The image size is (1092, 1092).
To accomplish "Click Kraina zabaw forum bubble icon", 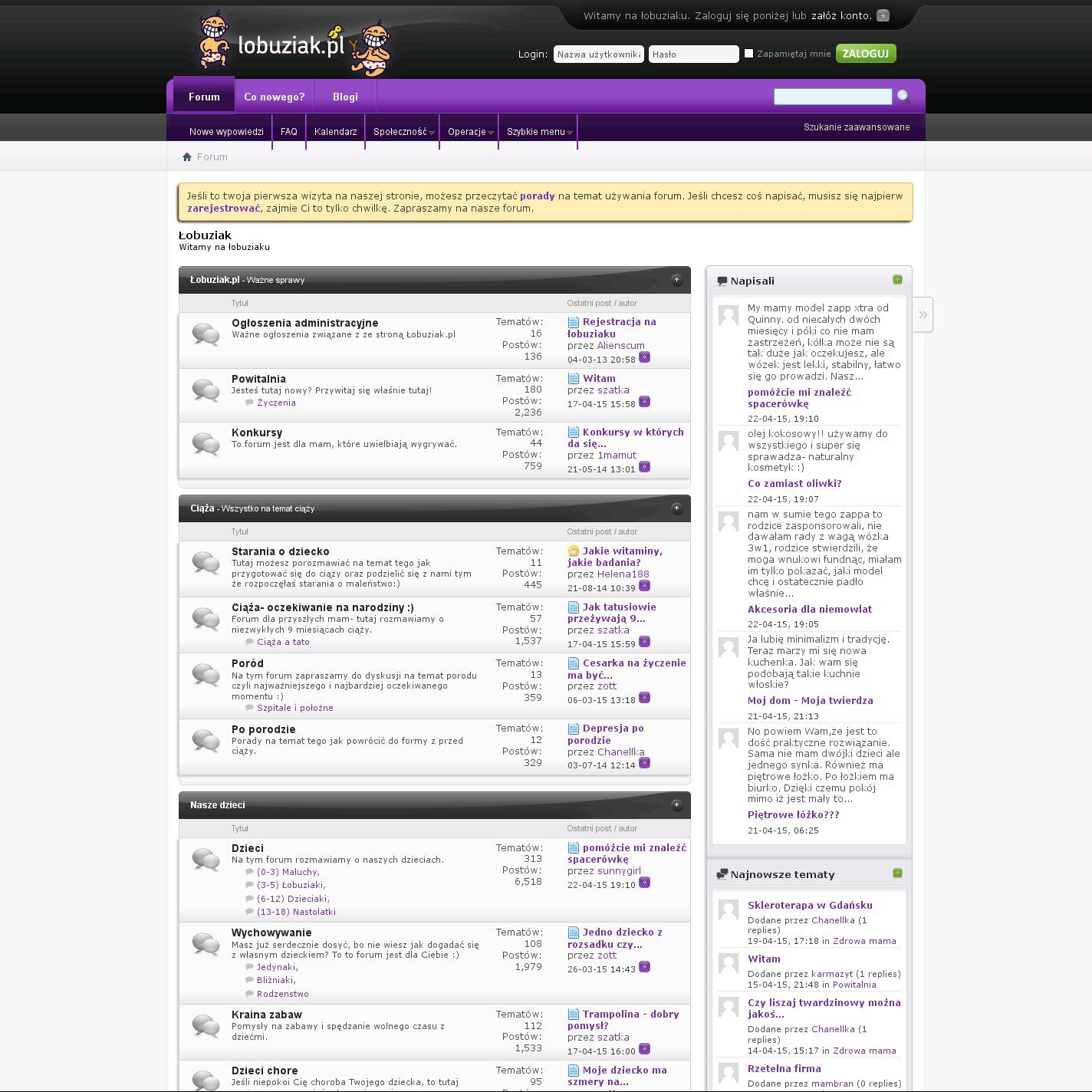I will 206,1025.
